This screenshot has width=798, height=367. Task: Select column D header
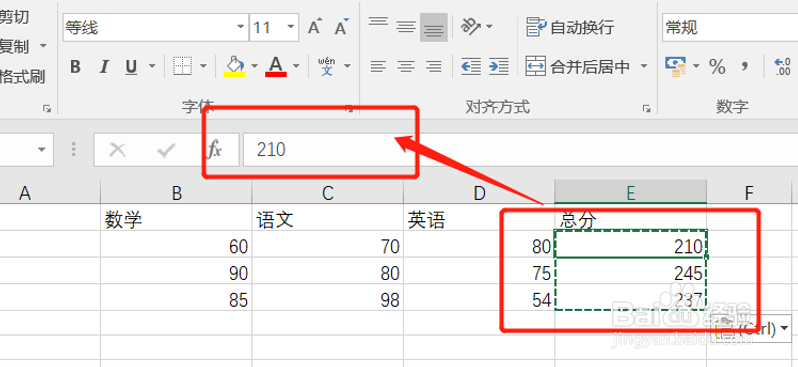479,193
